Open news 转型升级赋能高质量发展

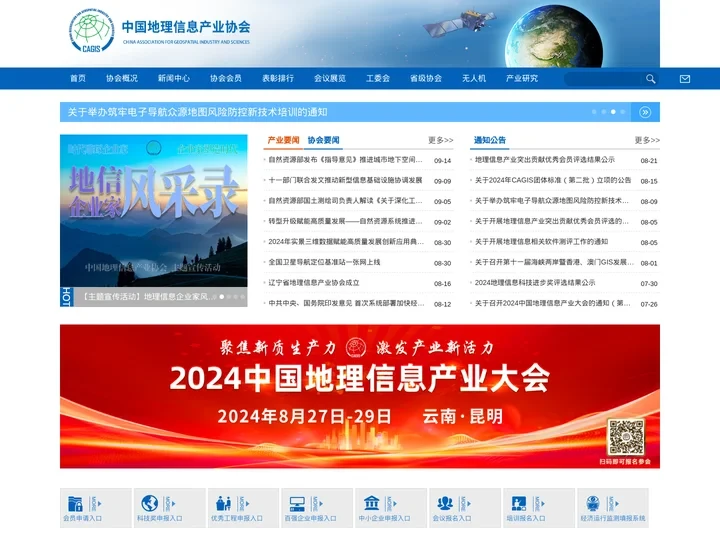(345, 221)
